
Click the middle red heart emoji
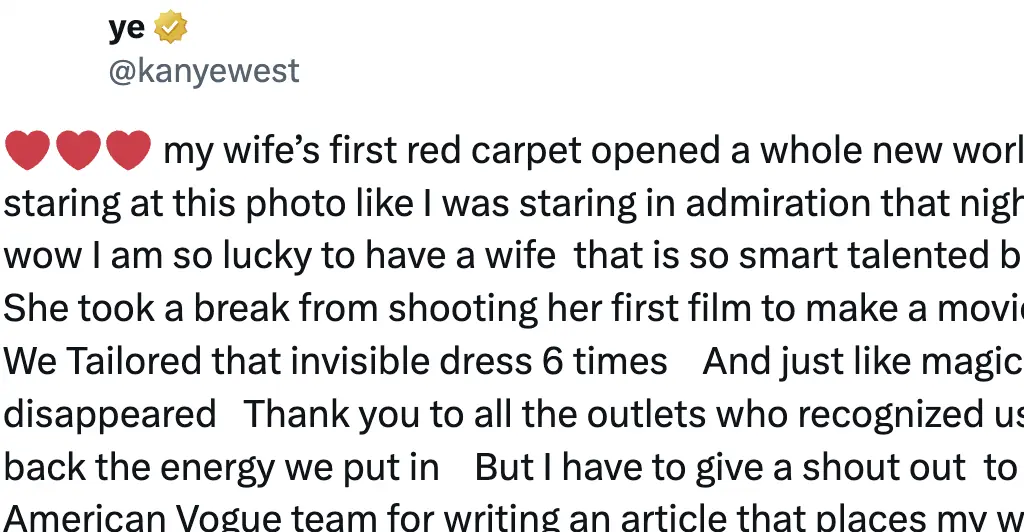pyautogui.click(x=77, y=151)
